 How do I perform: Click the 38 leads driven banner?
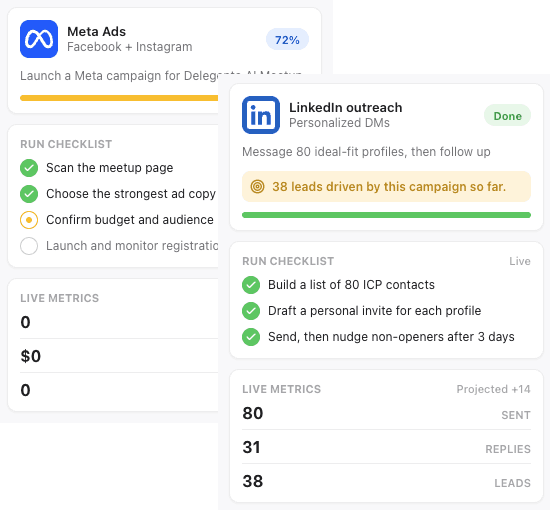[386, 187]
